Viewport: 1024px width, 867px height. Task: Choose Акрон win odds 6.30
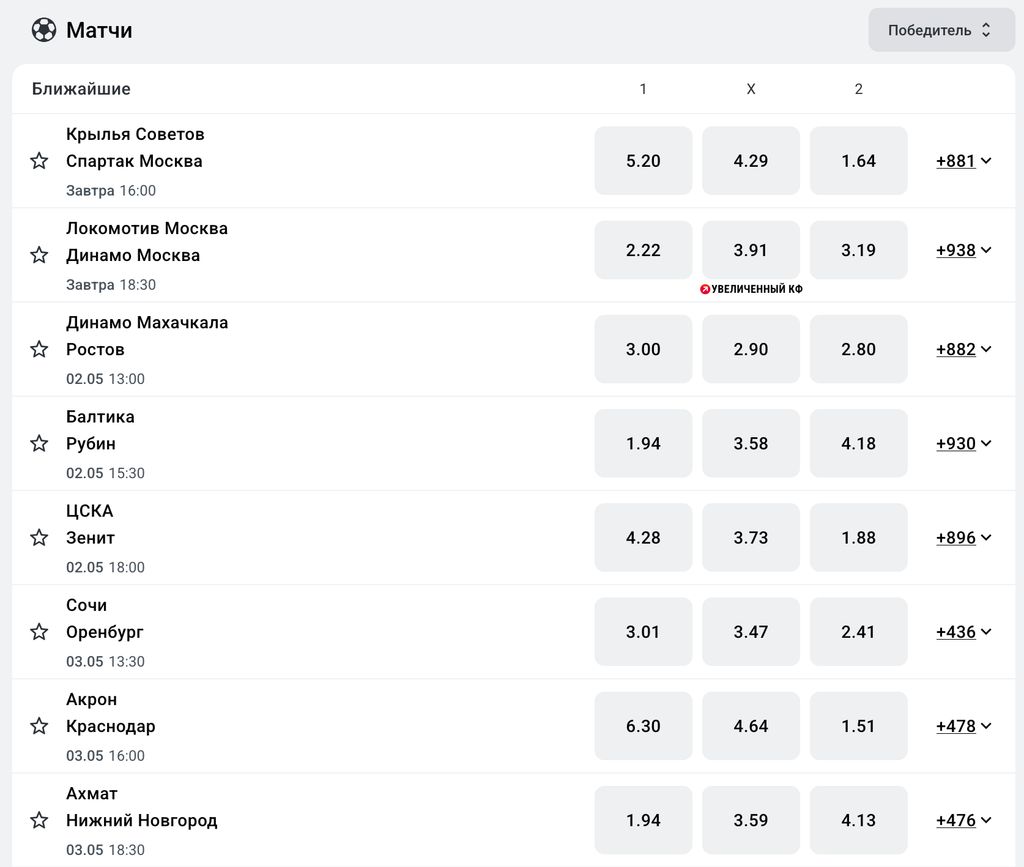[x=643, y=726]
